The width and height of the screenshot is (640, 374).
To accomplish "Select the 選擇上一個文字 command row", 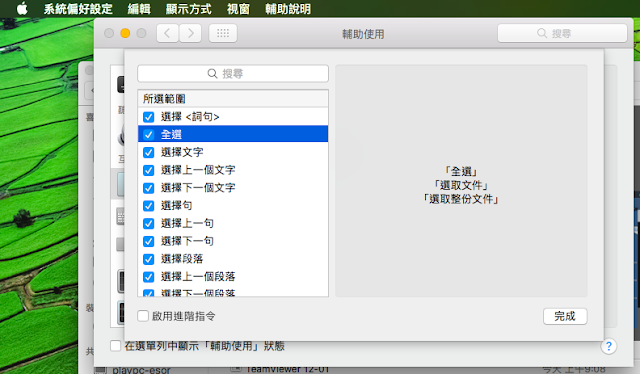I will point(233,170).
